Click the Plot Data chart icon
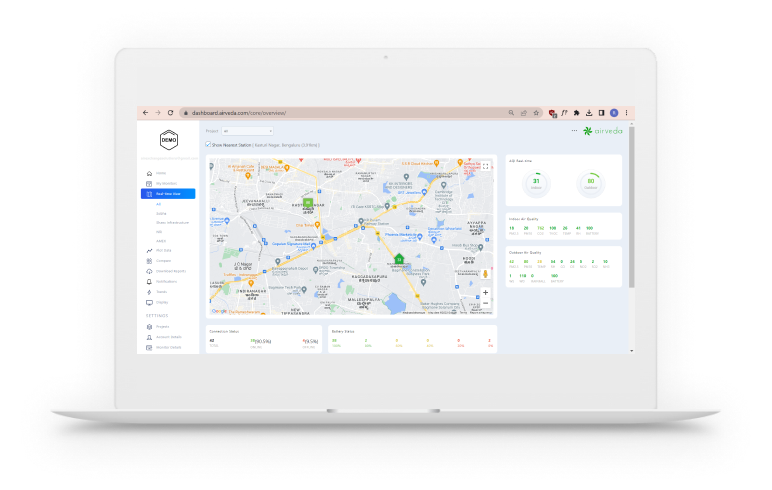The width and height of the screenshot is (772, 490). point(149,250)
